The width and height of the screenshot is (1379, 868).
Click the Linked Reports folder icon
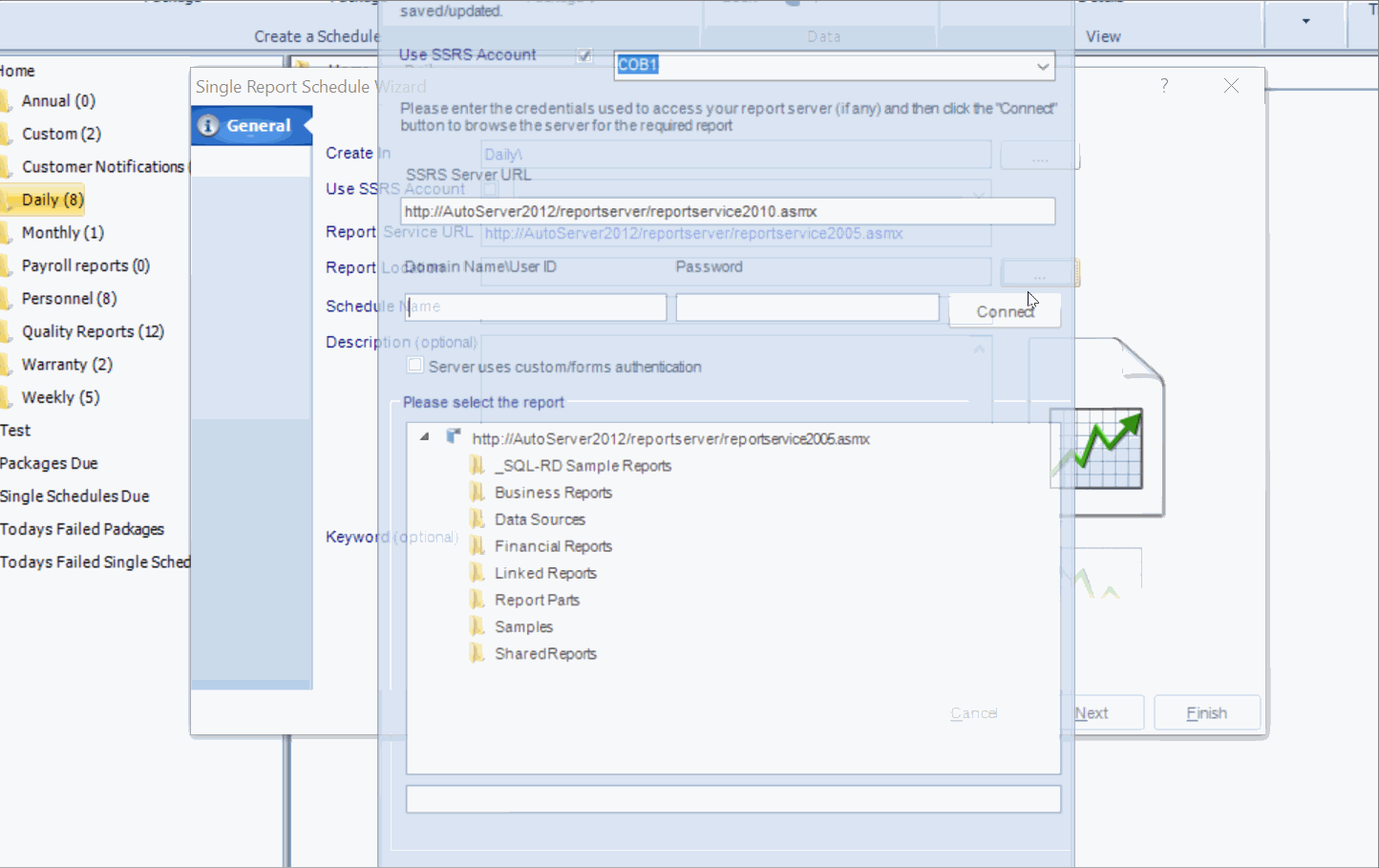coord(477,573)
